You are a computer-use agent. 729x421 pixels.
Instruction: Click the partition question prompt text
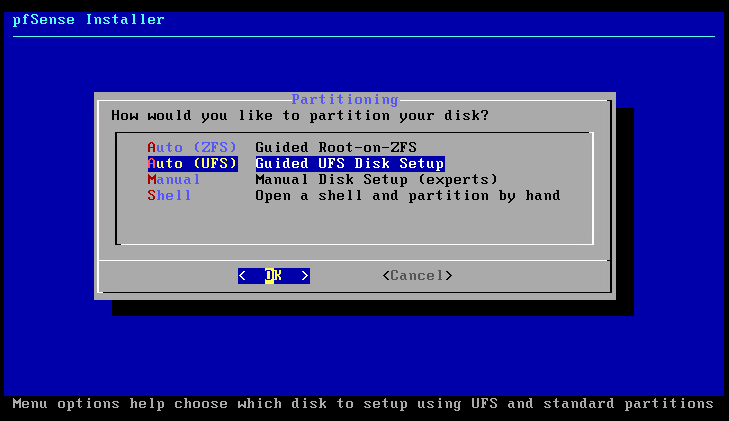[300, 115]
